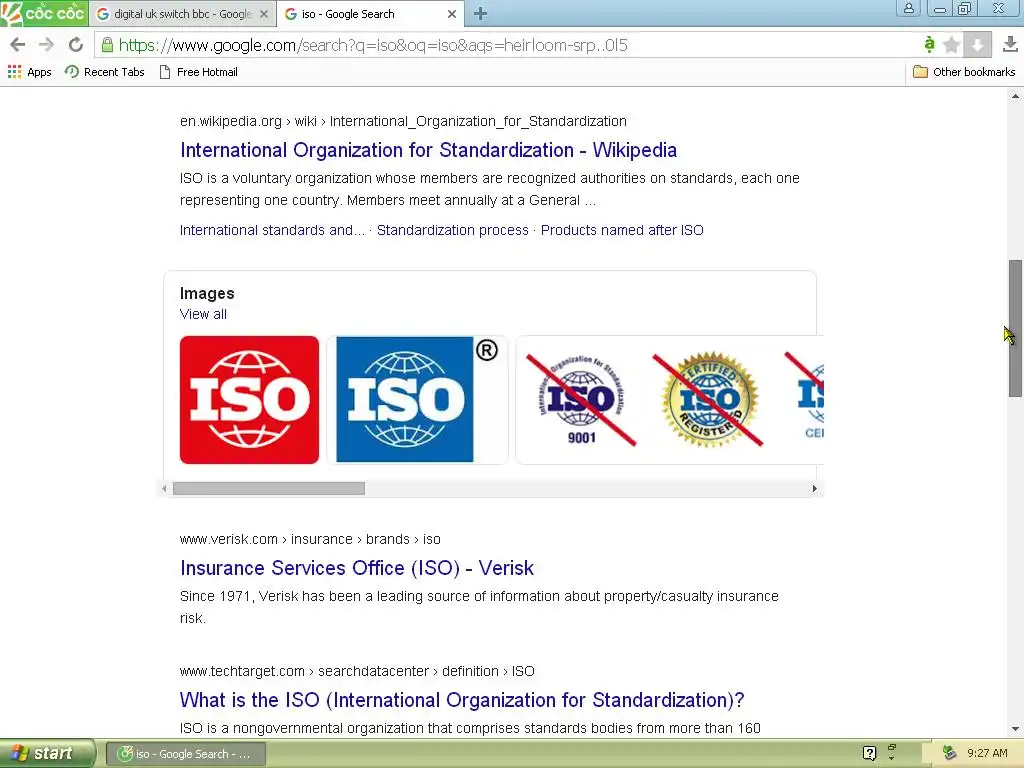The image size is (1024, 768).
Task: Click the address bar URL field
Action: [509, 44]
